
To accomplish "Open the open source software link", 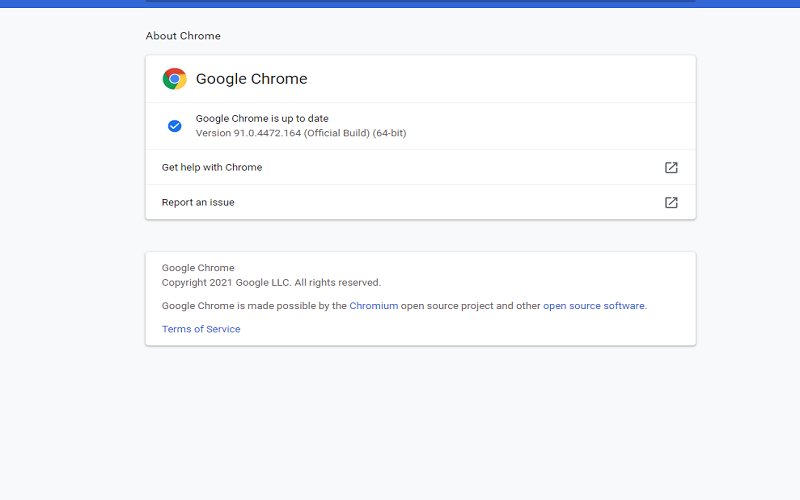I will (593, 306).
